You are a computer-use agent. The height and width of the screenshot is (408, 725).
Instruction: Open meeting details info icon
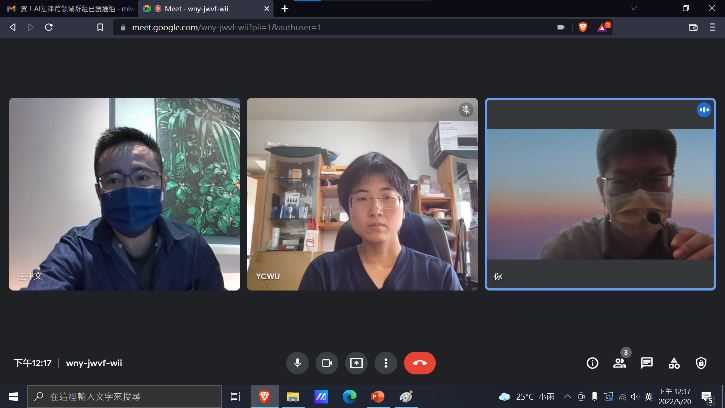592,363
